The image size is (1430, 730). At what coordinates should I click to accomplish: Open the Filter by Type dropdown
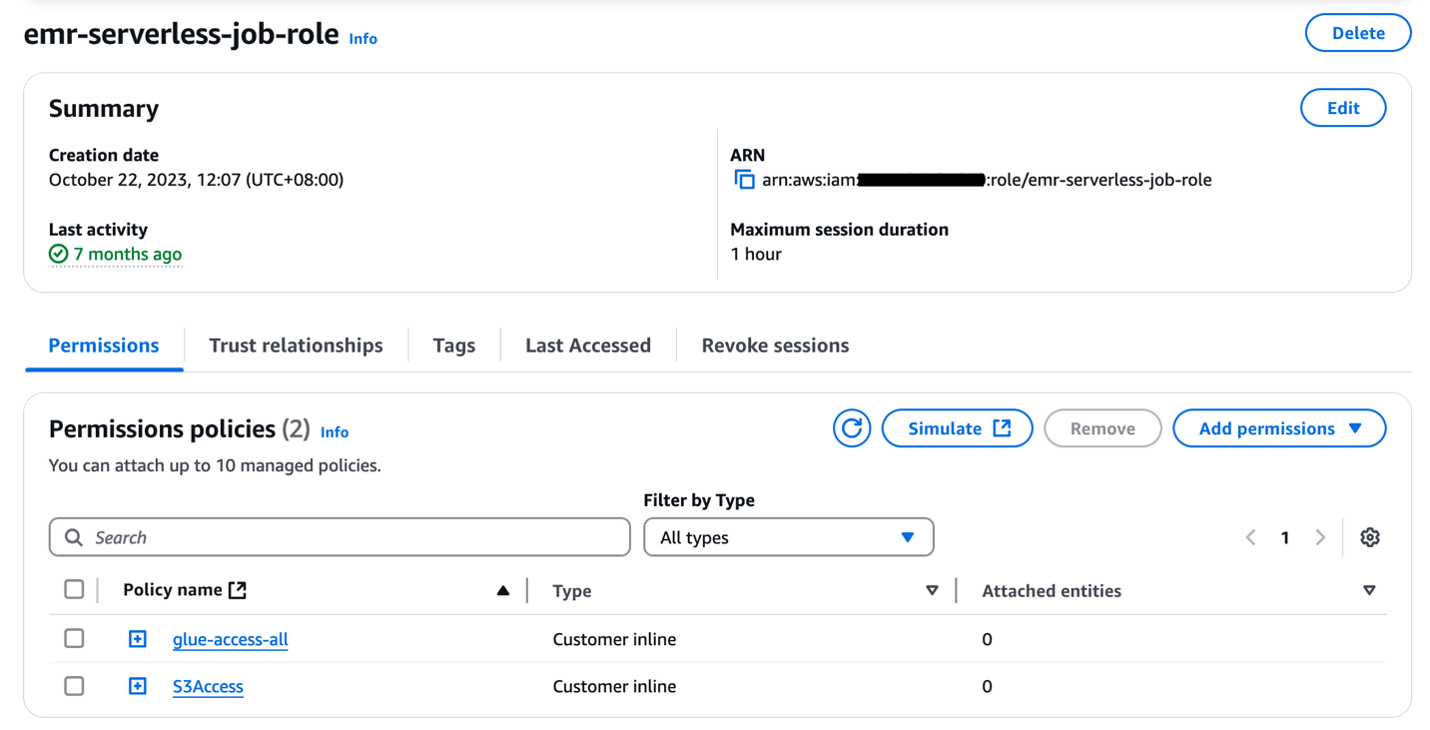coord(788,538)
